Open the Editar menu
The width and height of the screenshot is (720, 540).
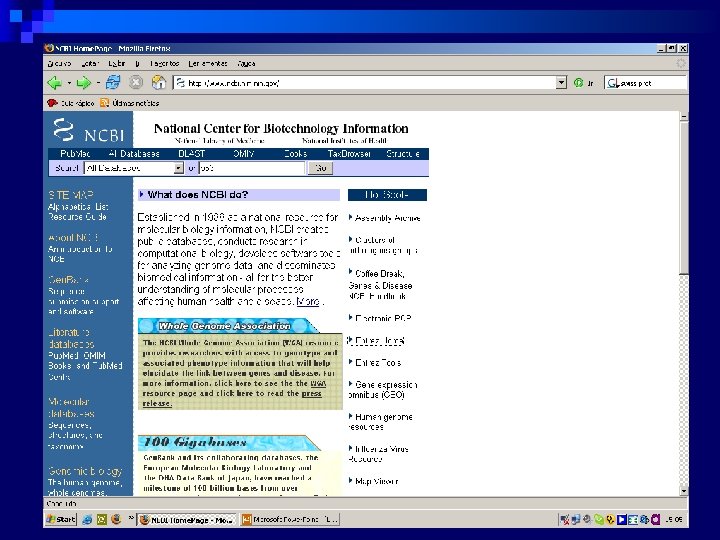coord(90,64)
